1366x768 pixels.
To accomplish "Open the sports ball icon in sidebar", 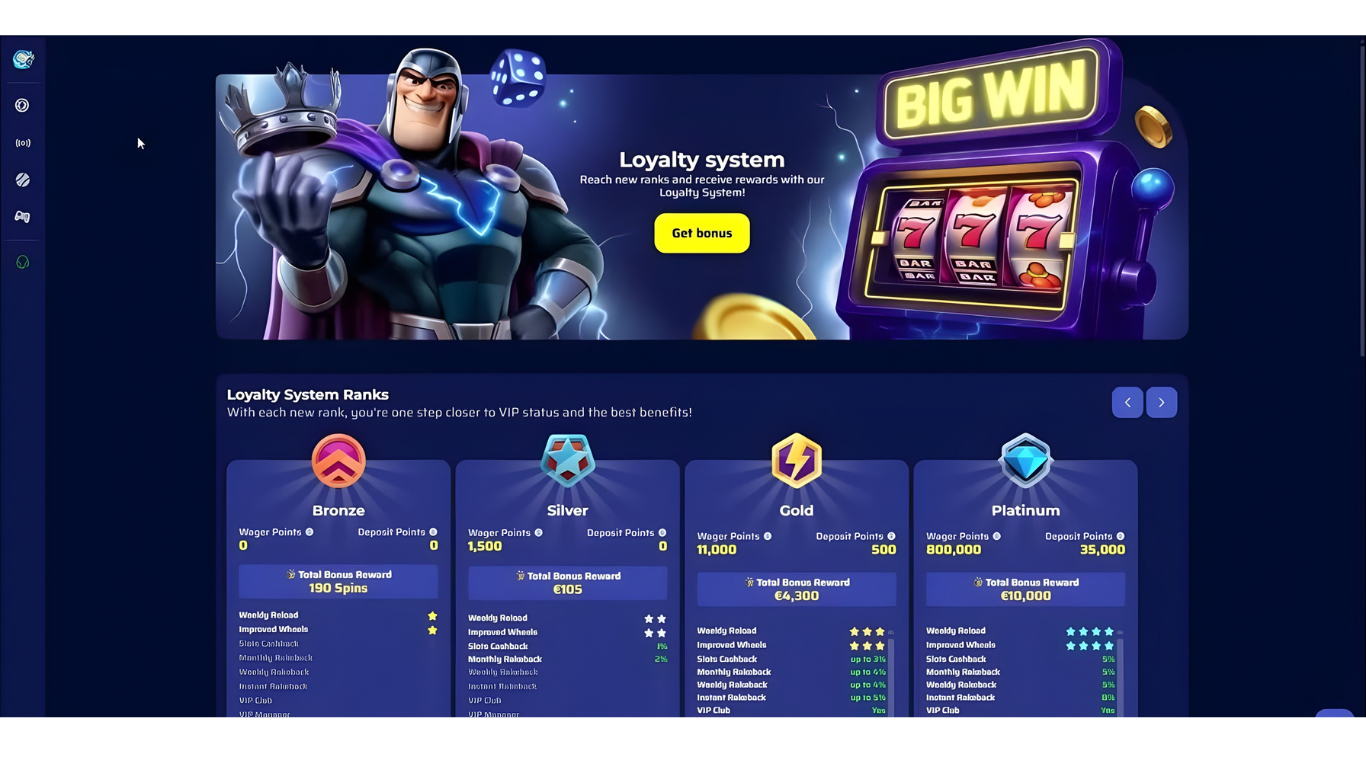I will 22,180.
